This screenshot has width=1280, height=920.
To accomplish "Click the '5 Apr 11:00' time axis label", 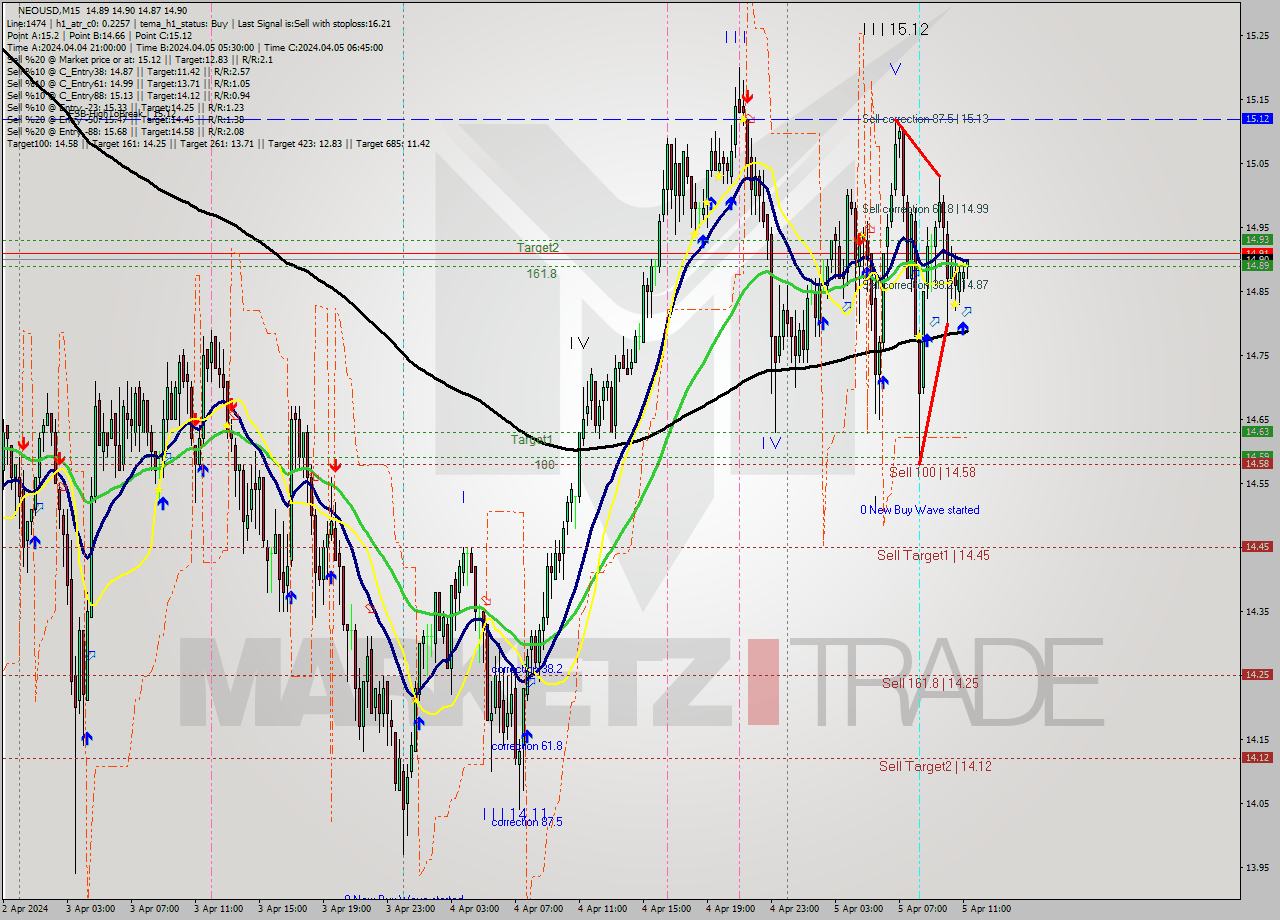I will [986, 909].
